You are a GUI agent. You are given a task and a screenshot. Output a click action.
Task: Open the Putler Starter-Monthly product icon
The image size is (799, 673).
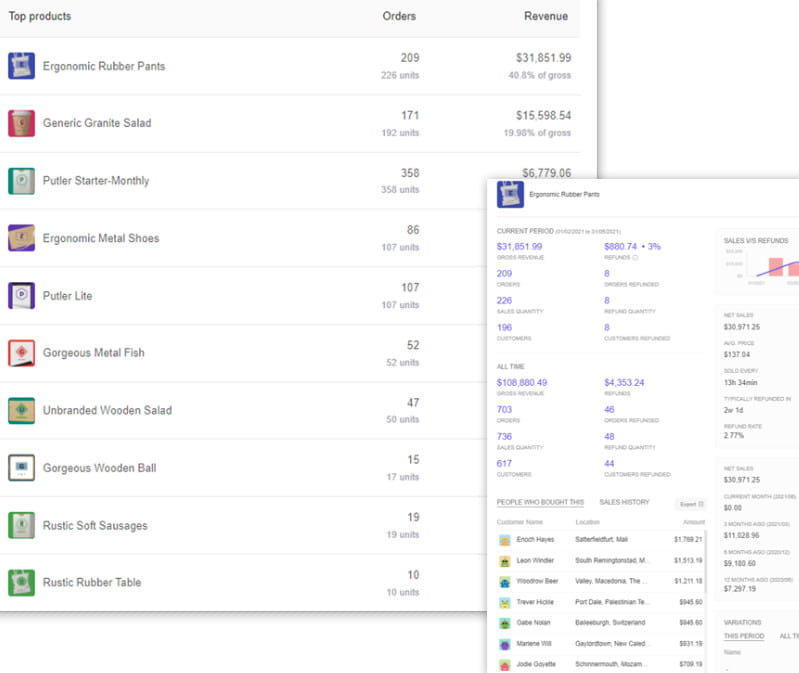21,181
